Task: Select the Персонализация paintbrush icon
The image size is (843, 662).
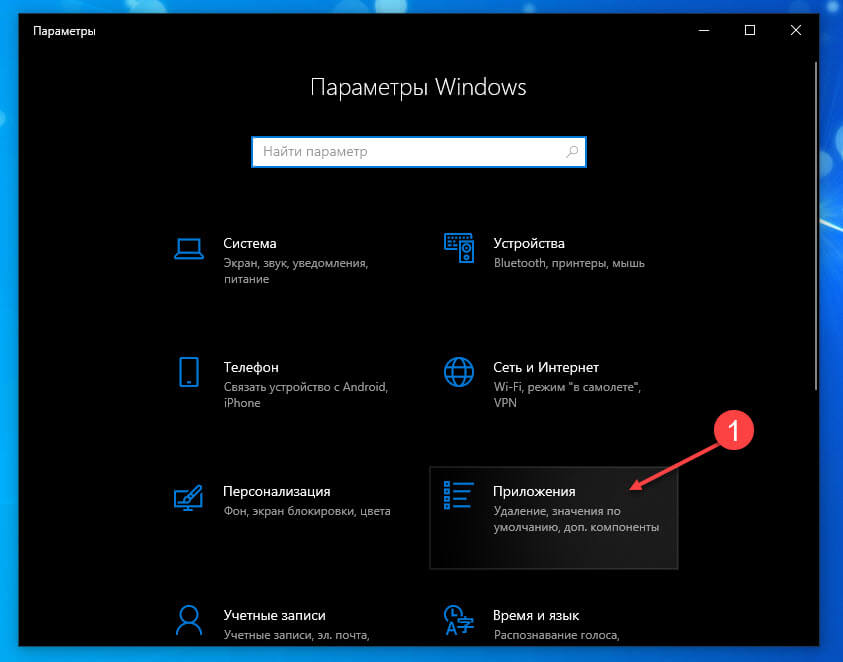Action: point(188,497)
